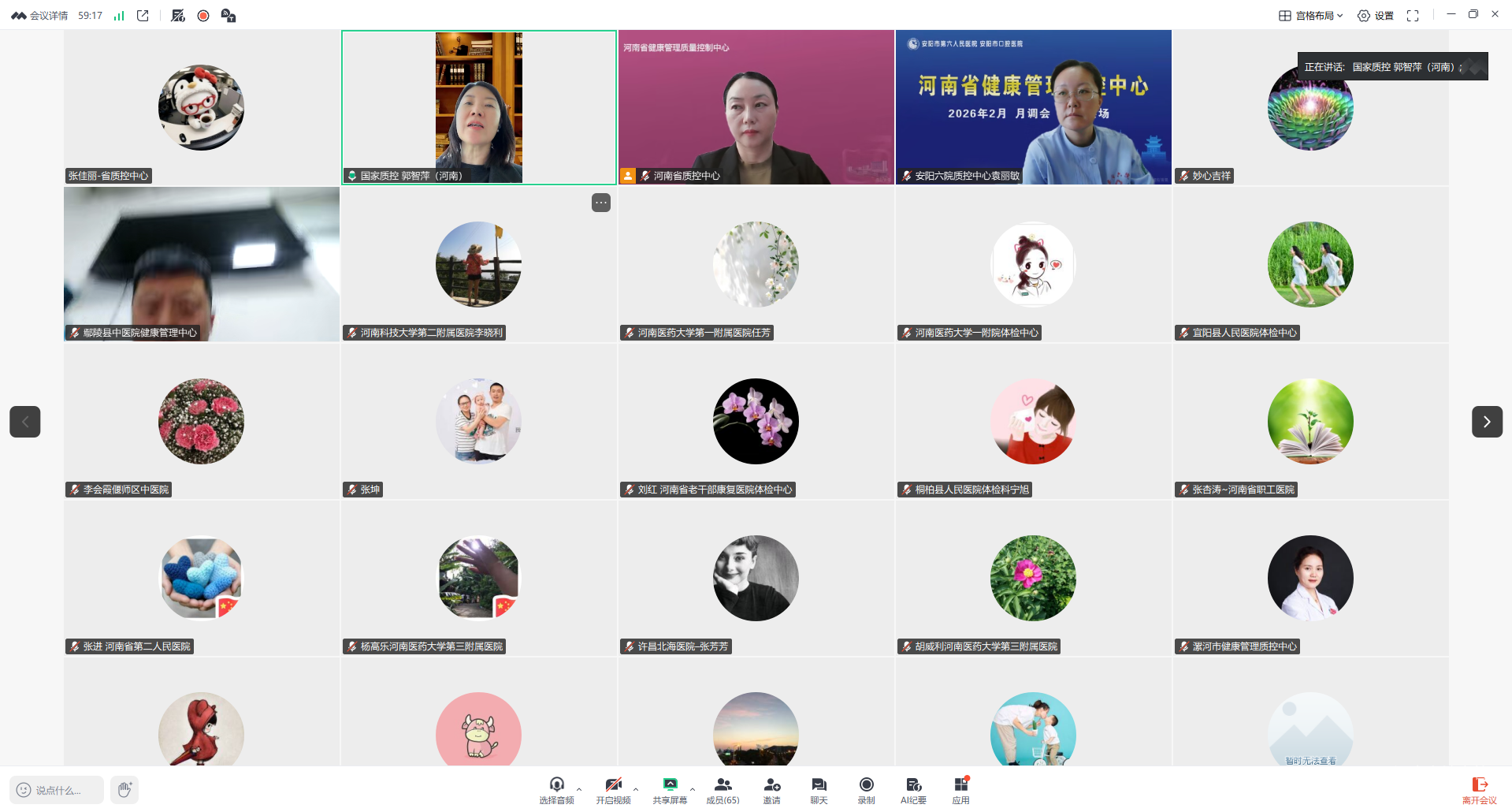Screen dimensions: 1512x812
Task: Leave the meeting via 离开会议
Action: point(1480,789)
